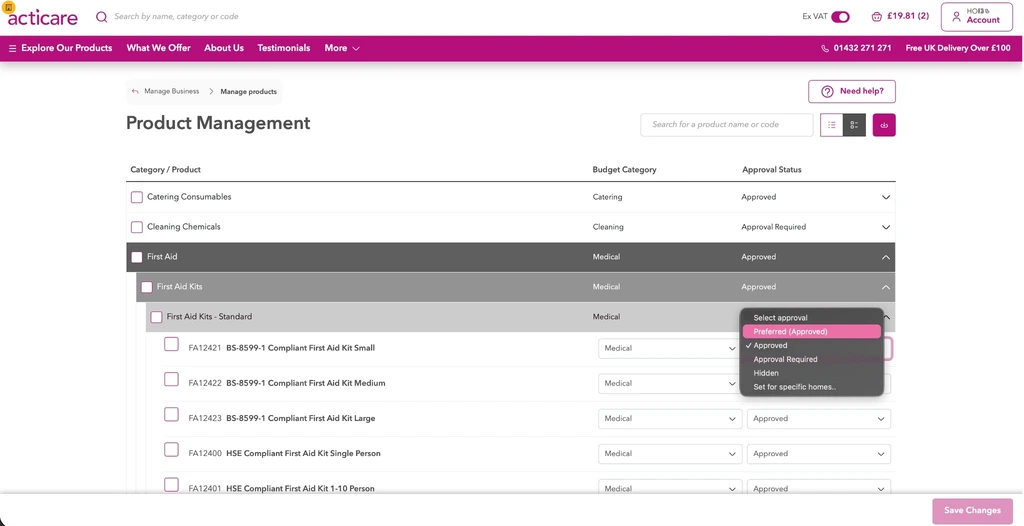Click the search magnifier icon in header

coord(101,16)
